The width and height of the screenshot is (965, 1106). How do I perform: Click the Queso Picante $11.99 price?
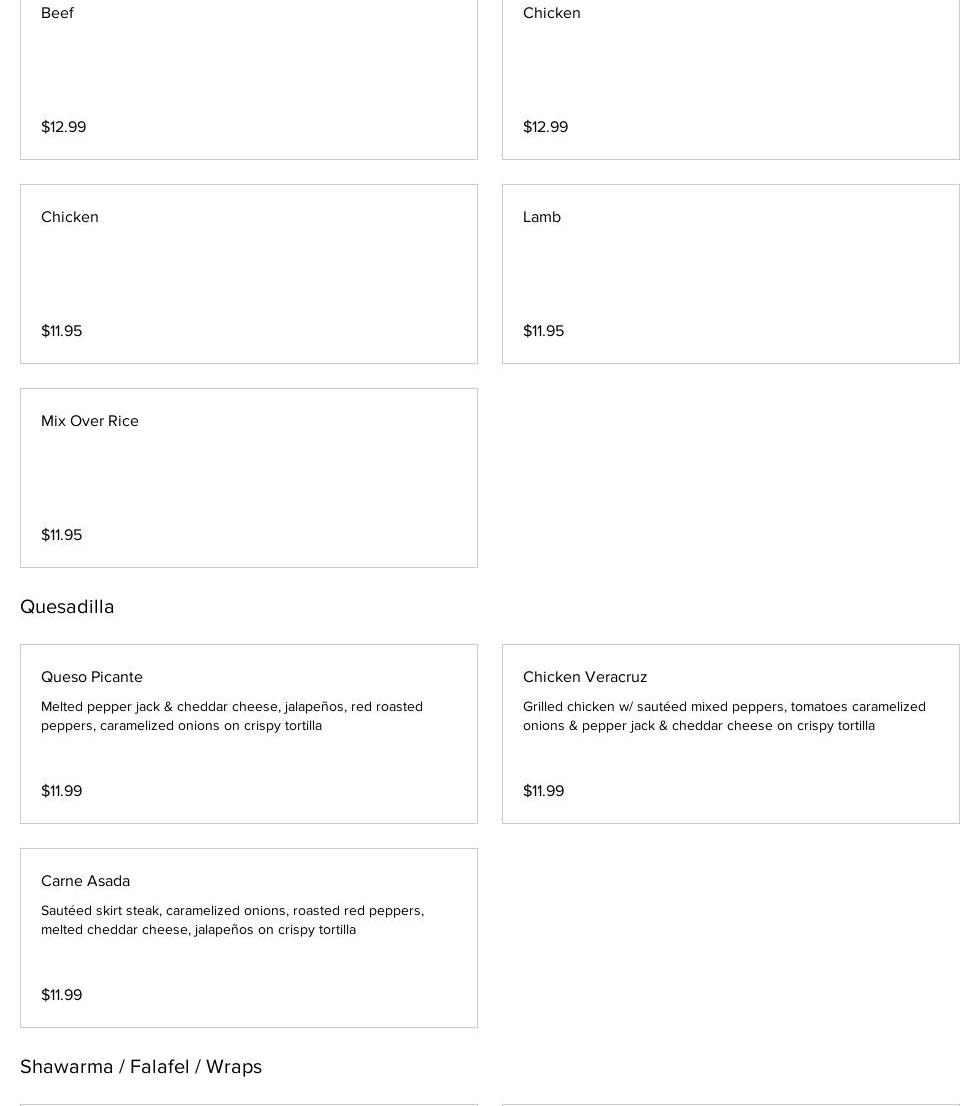(62, 791)
